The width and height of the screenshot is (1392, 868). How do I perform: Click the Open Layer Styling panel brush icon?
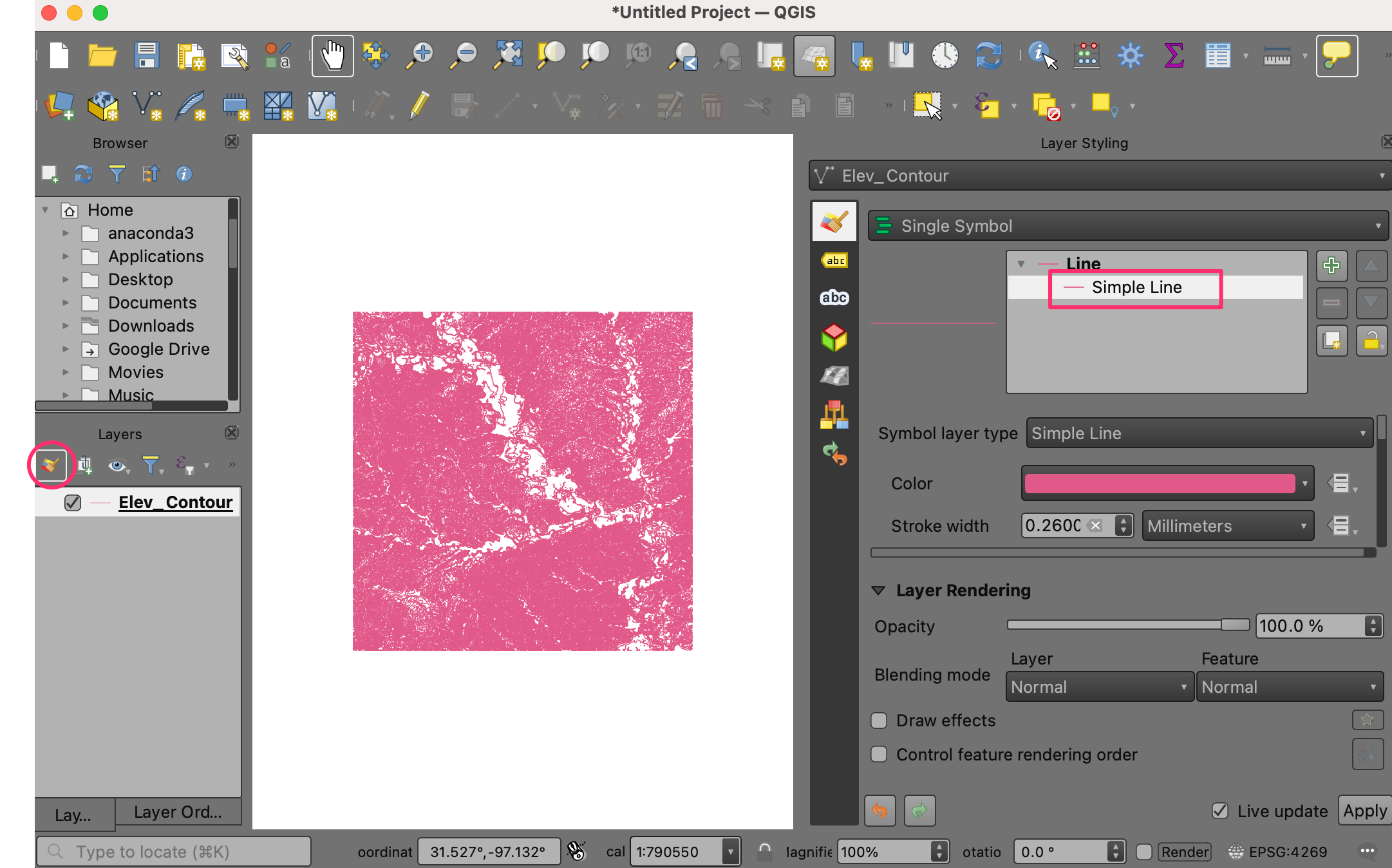(x=50, y=465)
